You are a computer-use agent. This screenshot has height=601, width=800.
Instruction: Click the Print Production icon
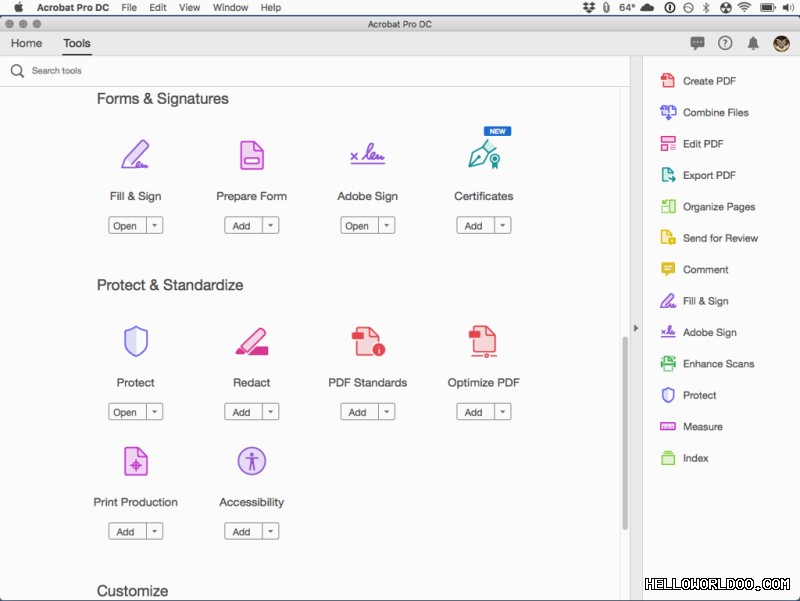point(136,461)
